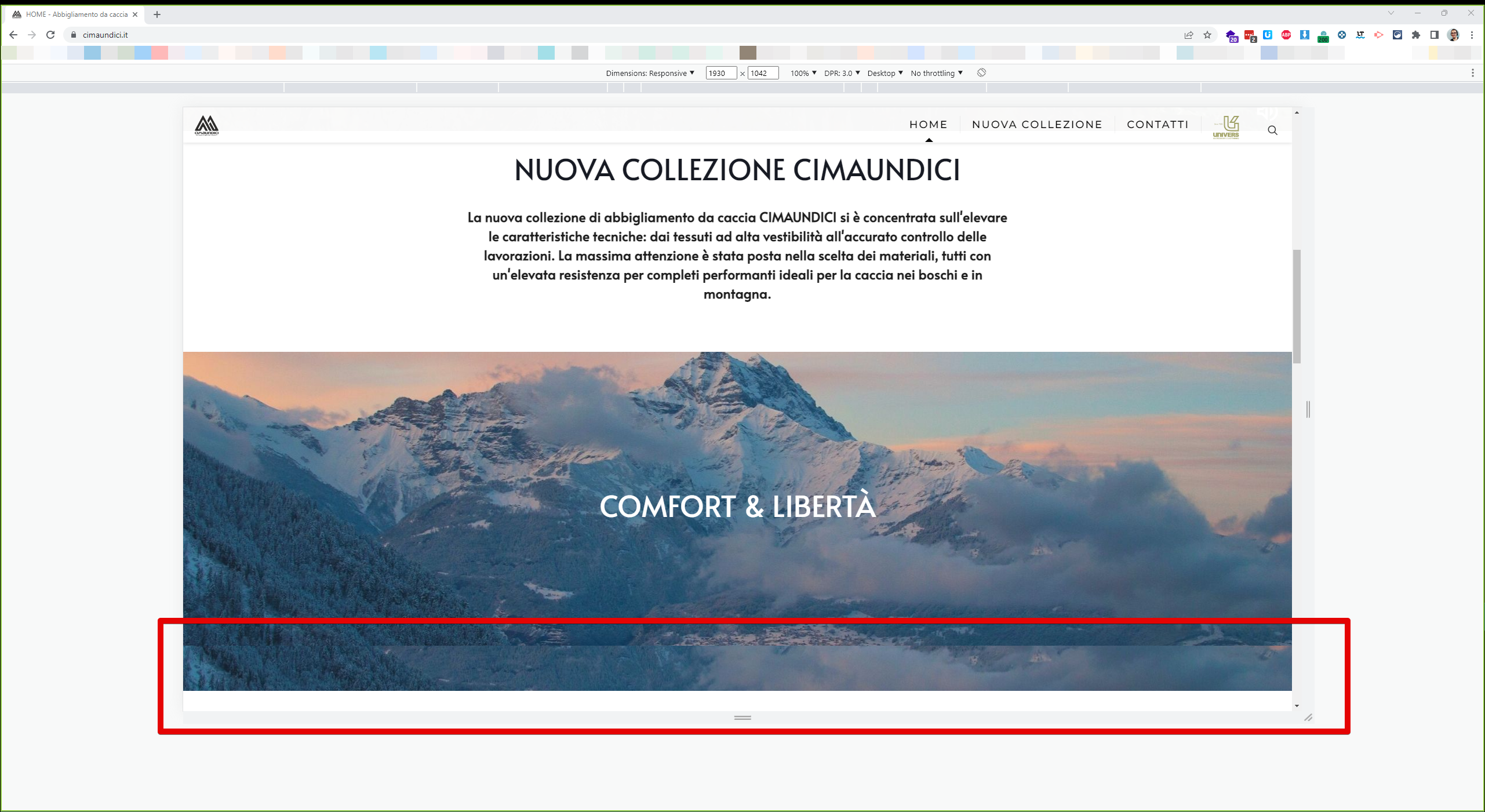
Task: Go back with the browser back arrow
Action: tap(13, 35)
